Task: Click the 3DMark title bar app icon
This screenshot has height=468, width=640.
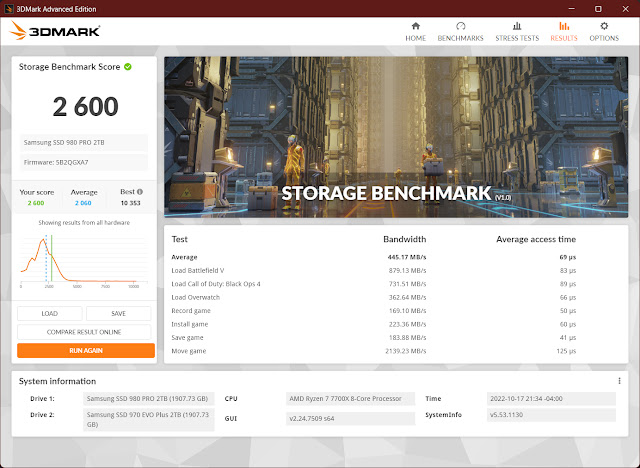Action: coord(9,9)
